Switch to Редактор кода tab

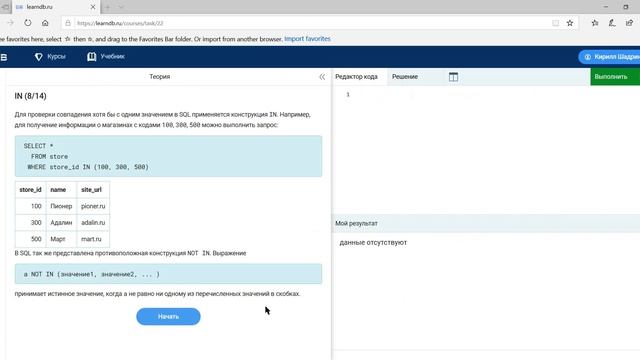(x=356, y=77)
